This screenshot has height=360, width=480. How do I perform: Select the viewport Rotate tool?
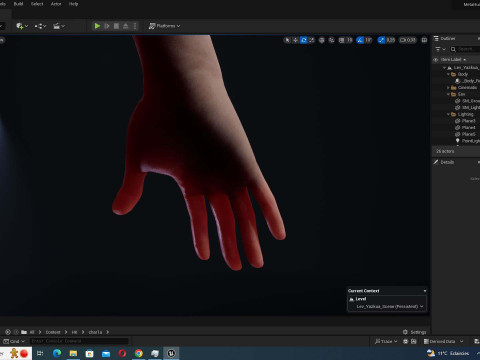pyautogui.click(x=304, y=40)
